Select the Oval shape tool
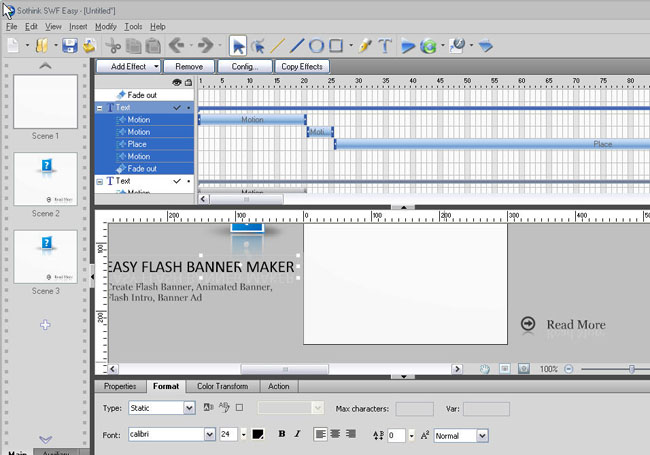The height and width of the screenshot is (455, 650). [x=316, y=46]
